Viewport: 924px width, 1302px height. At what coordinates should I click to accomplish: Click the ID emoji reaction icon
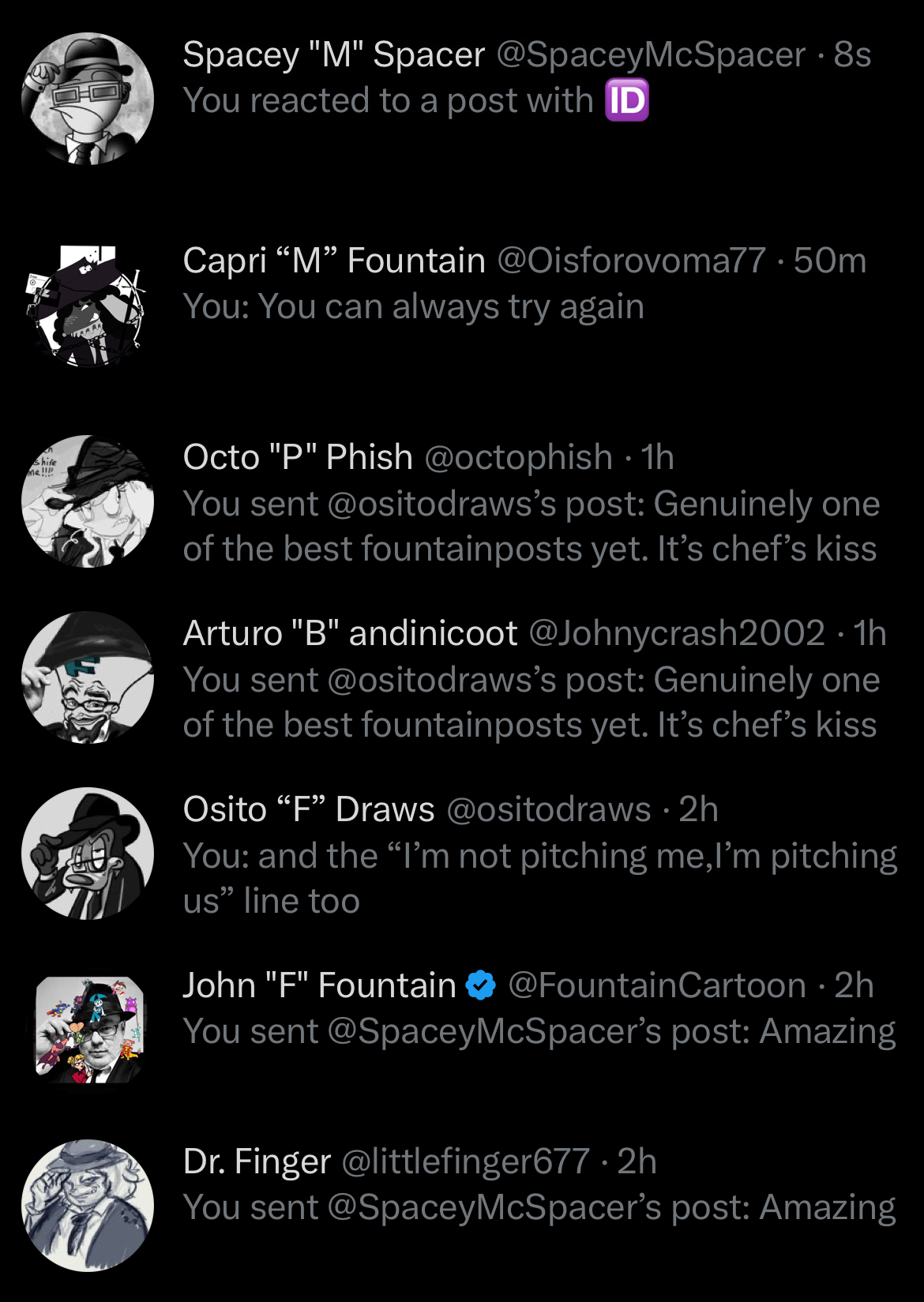pyautogui.click(x=626, y=100)
